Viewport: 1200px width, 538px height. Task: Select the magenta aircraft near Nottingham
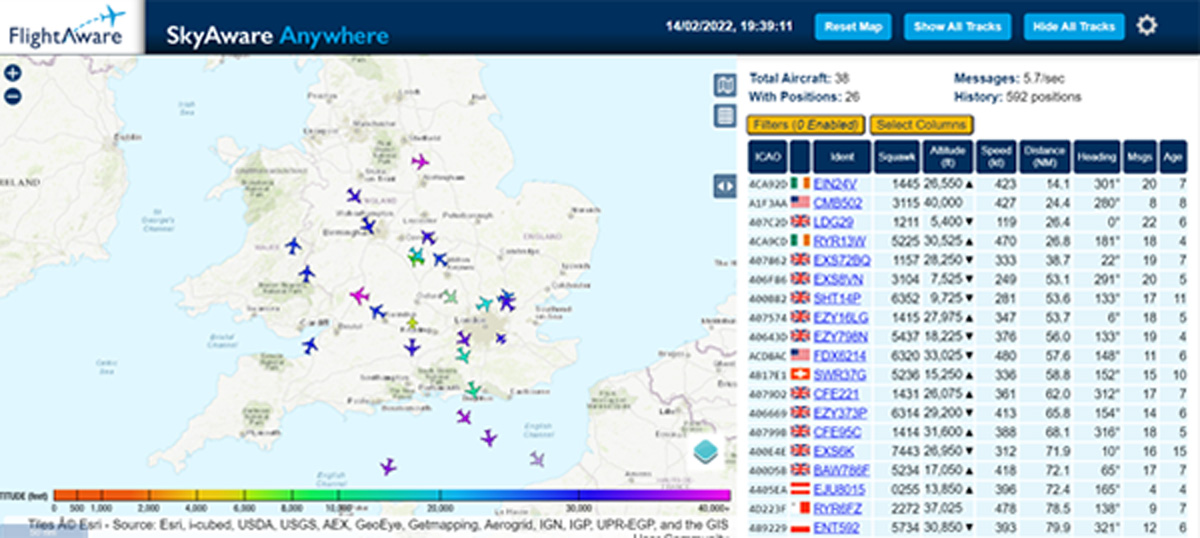pyautogui.click(x=420, y=162)
